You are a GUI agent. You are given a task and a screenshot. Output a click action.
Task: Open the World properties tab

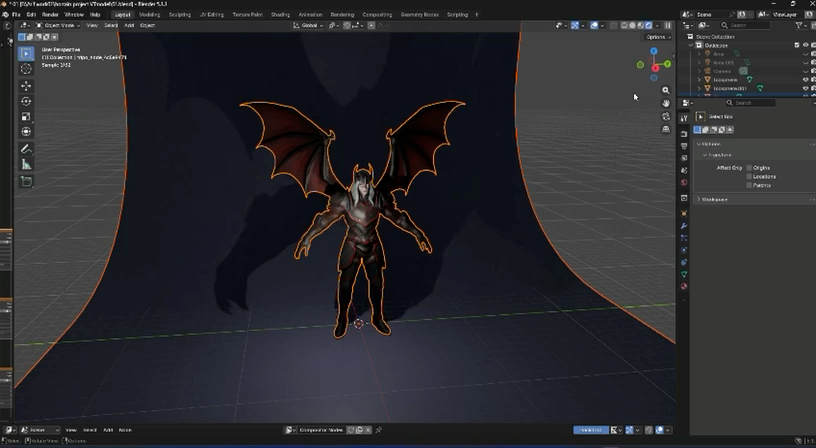(x=684, y=182)
